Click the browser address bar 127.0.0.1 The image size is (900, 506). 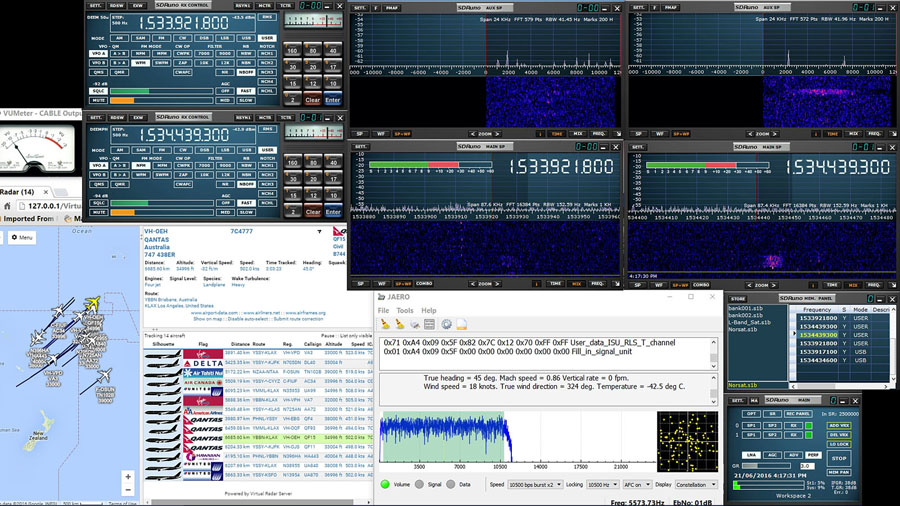coord(51,206)
